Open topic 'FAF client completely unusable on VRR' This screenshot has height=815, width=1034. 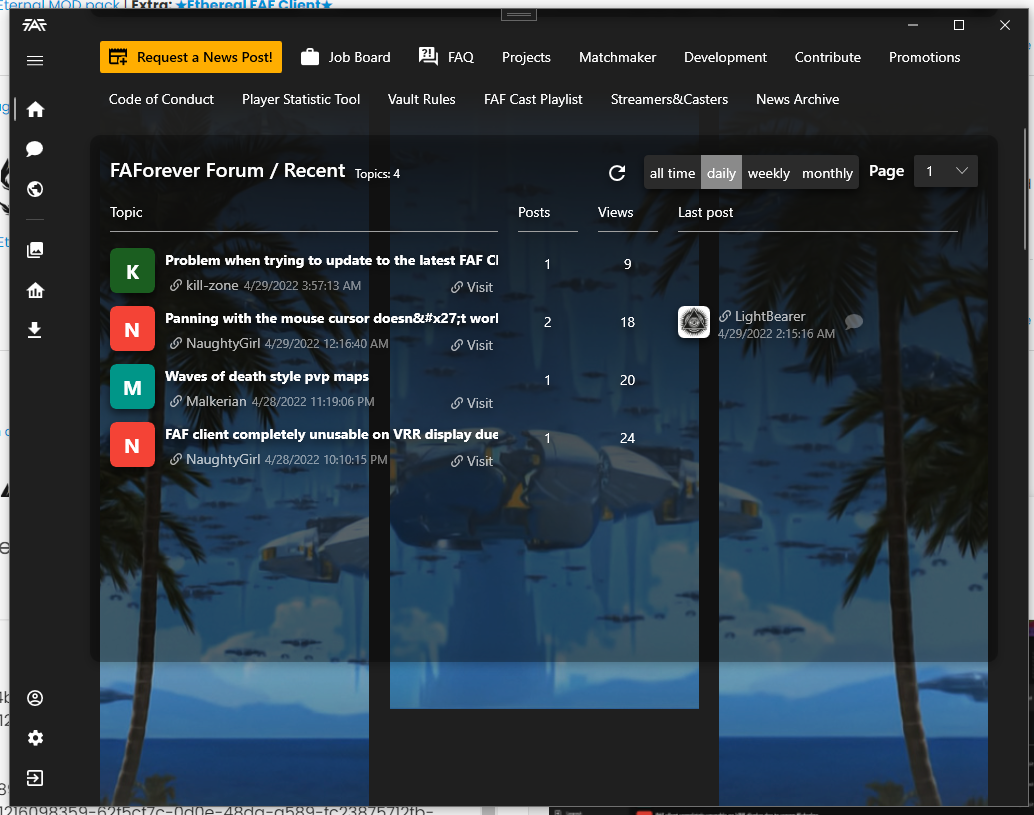(x=332, y=435)
